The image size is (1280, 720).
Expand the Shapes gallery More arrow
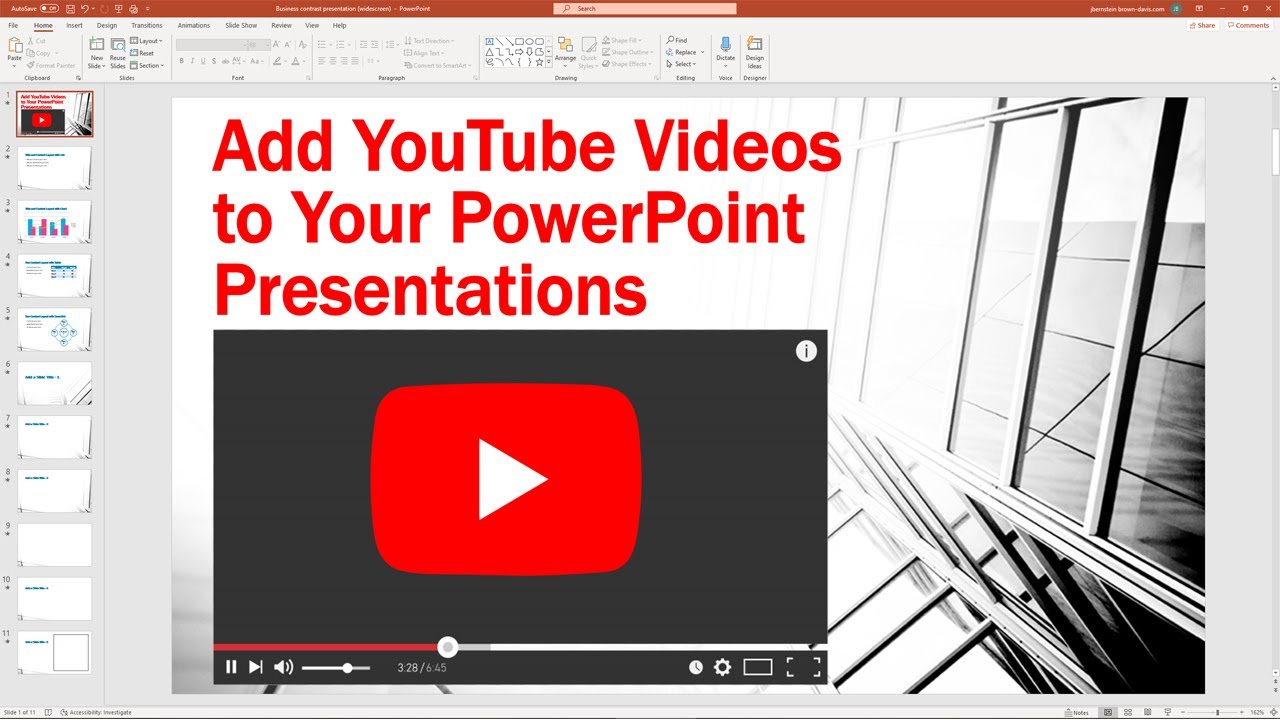[x=549, y=62]
